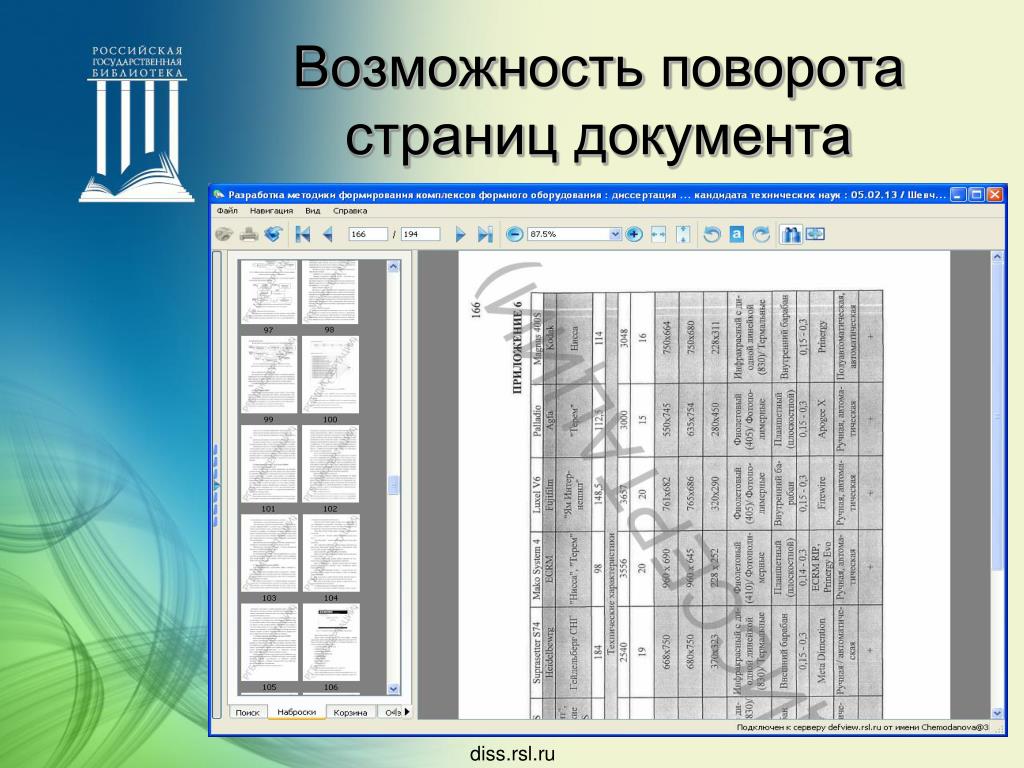1024x768 pixels.
Task: Open the zoom level 87.5% dropdown
Action: click(x=615, y=234)
